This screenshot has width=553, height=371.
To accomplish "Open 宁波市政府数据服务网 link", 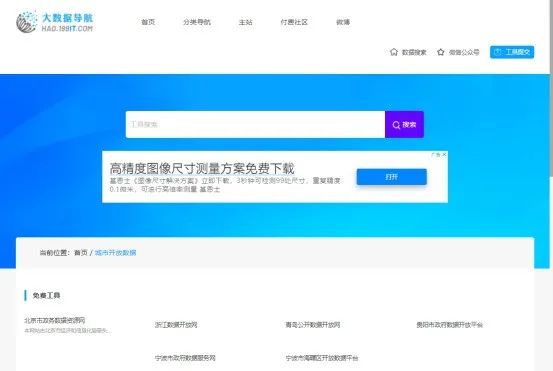I will tap(185, 358).
